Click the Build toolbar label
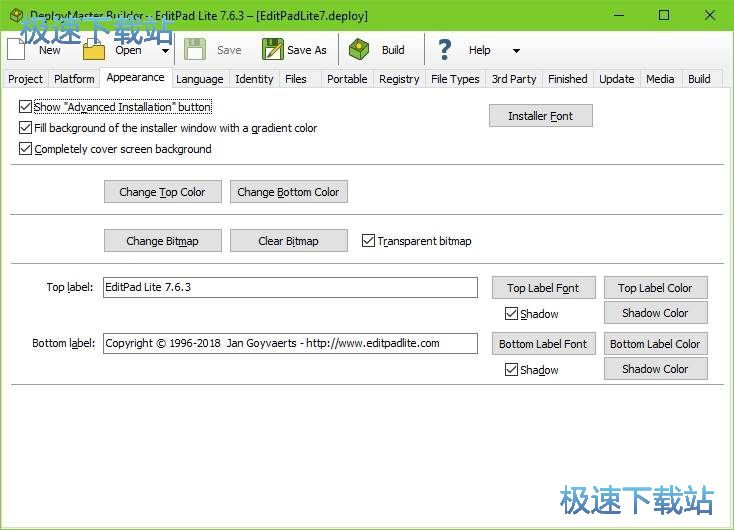 coord(393,50)
